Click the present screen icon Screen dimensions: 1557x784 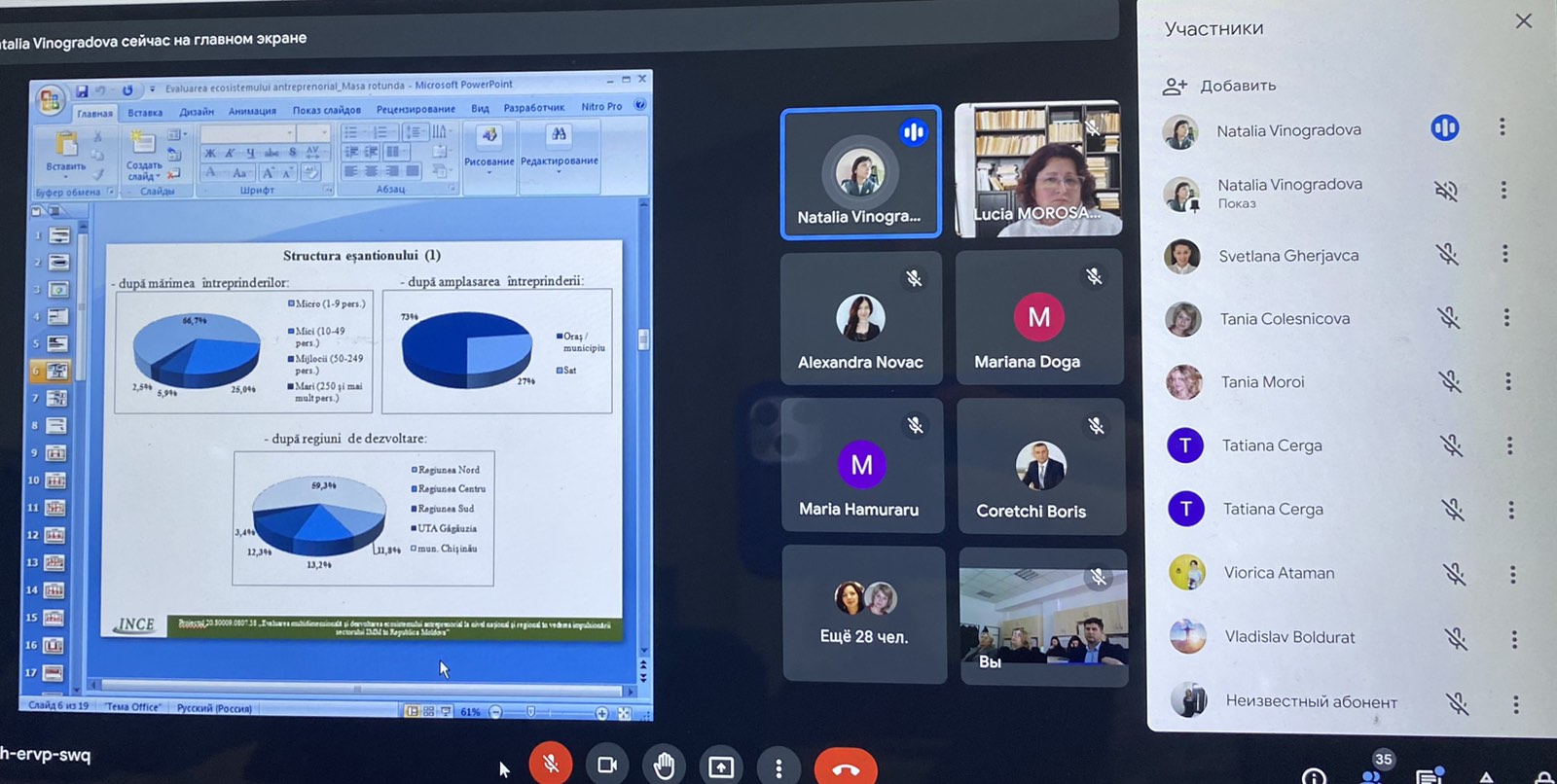click(x=721, y=767)
